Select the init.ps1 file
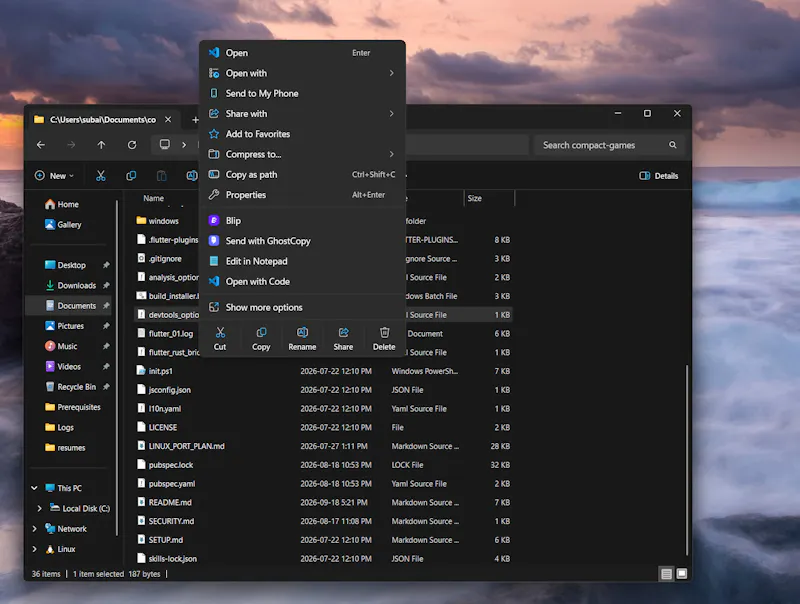The height and width of the screenshot is (604, 800). click(323, 371)
